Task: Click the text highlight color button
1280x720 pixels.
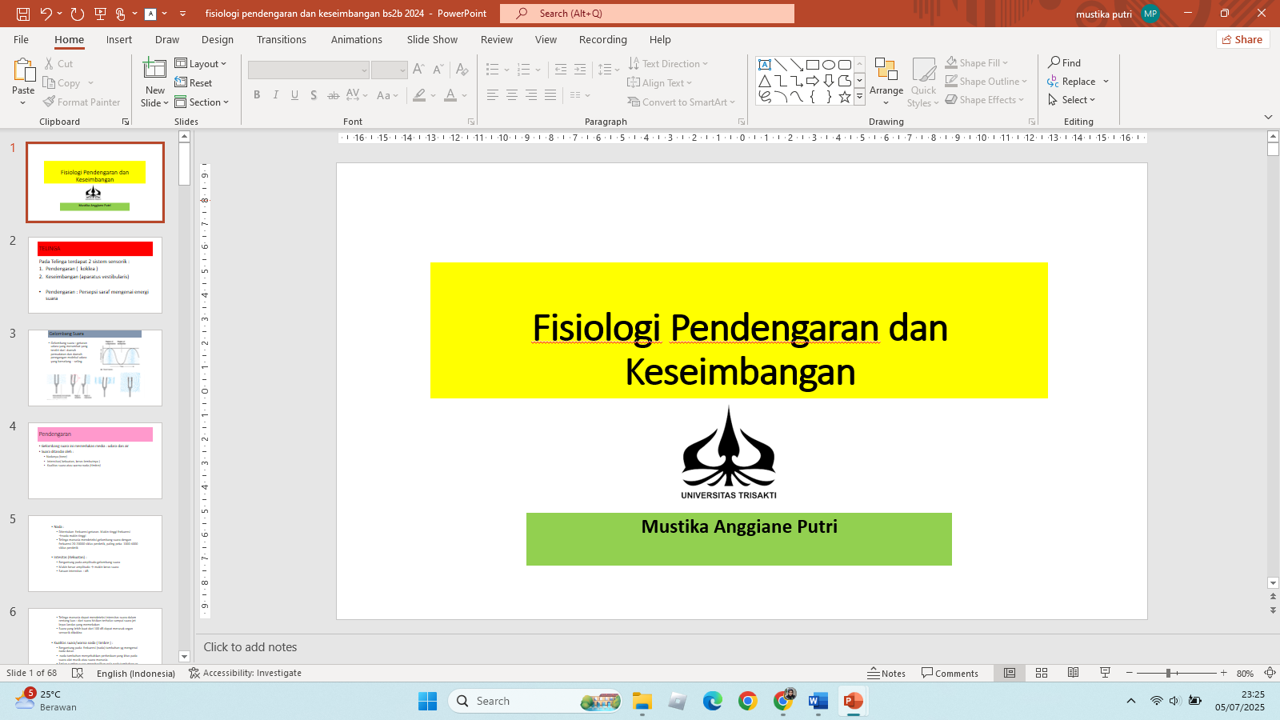Action: pos(419,95)
